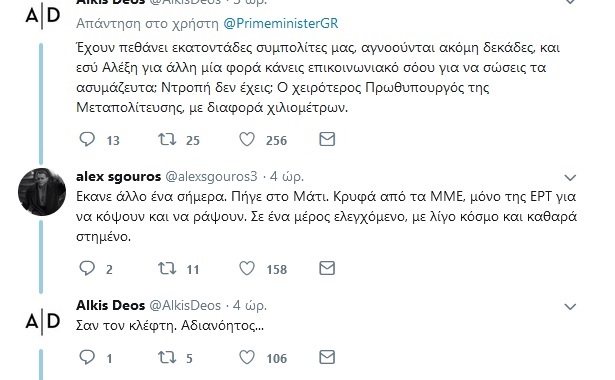
Task: Reply to Alkis Deos tweet with 13 replies
Action: [x=87, y=139]
